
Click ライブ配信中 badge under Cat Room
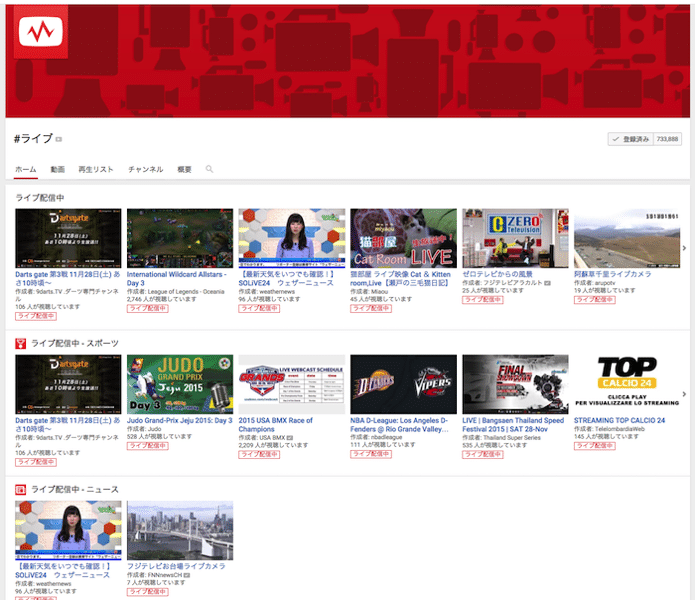click(x=371, y=308)
